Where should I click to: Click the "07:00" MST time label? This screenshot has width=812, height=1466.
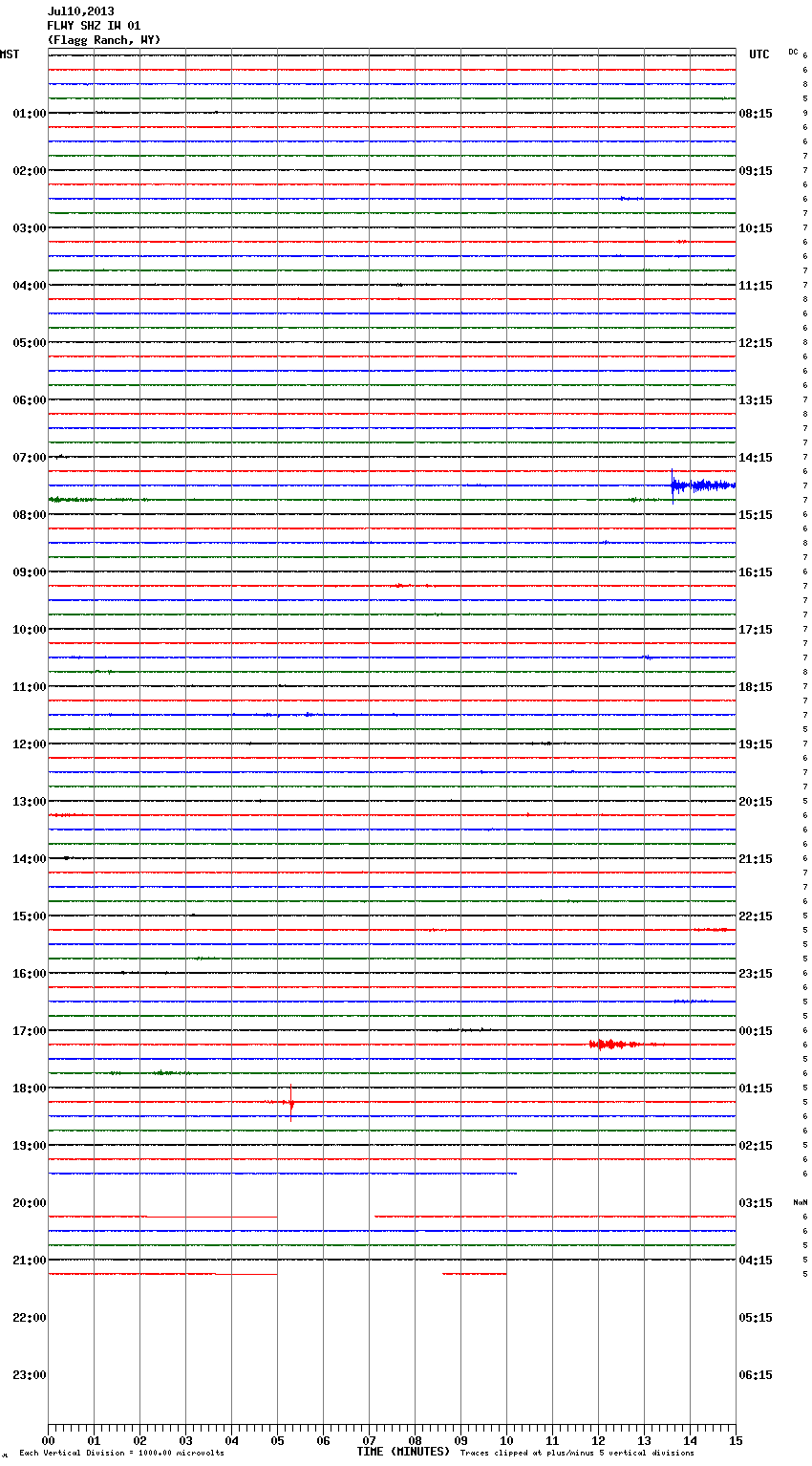click(30, 458)
